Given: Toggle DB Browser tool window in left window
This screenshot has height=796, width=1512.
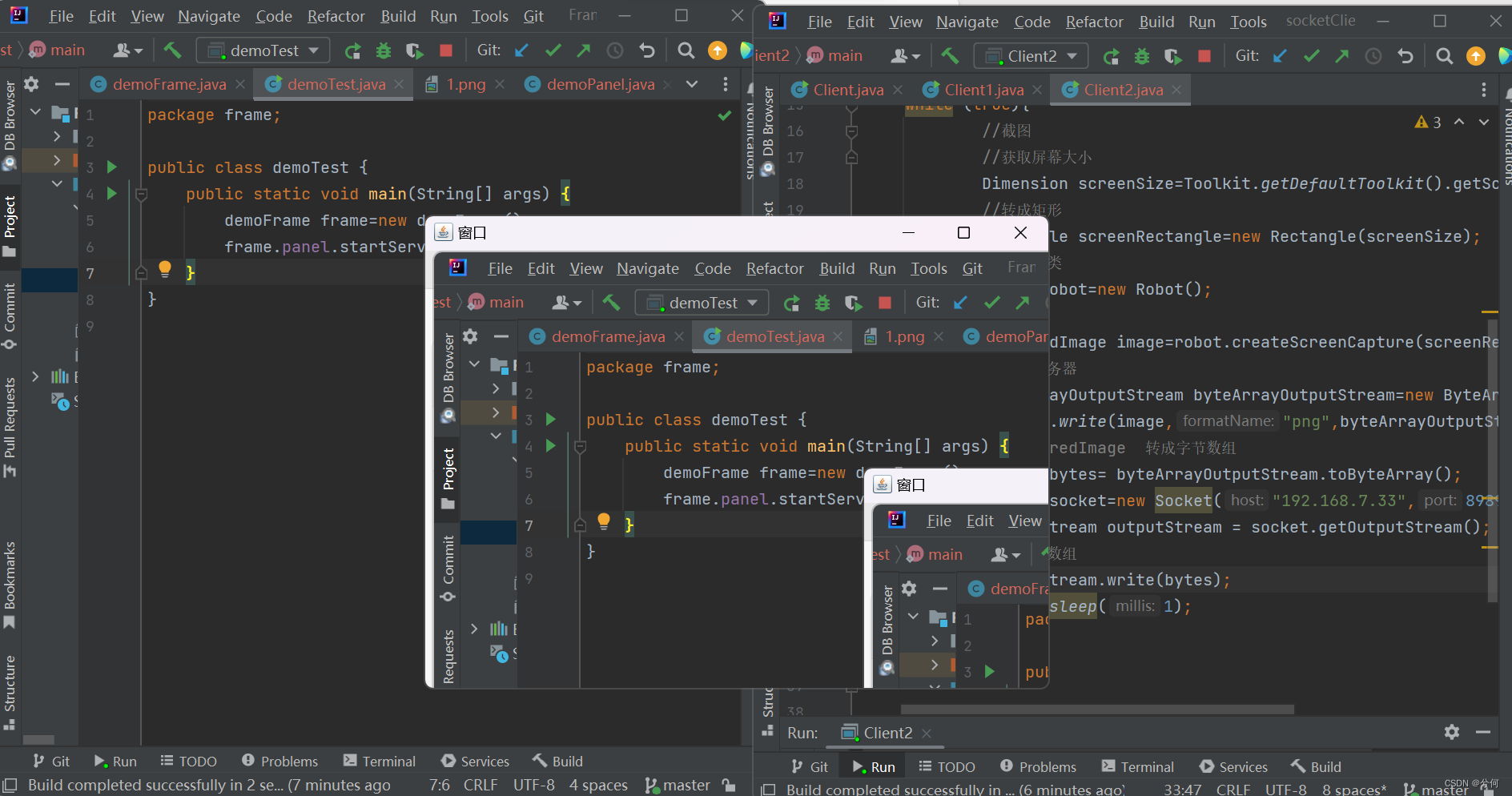Looking at the screenshot, I should (10, 126).
